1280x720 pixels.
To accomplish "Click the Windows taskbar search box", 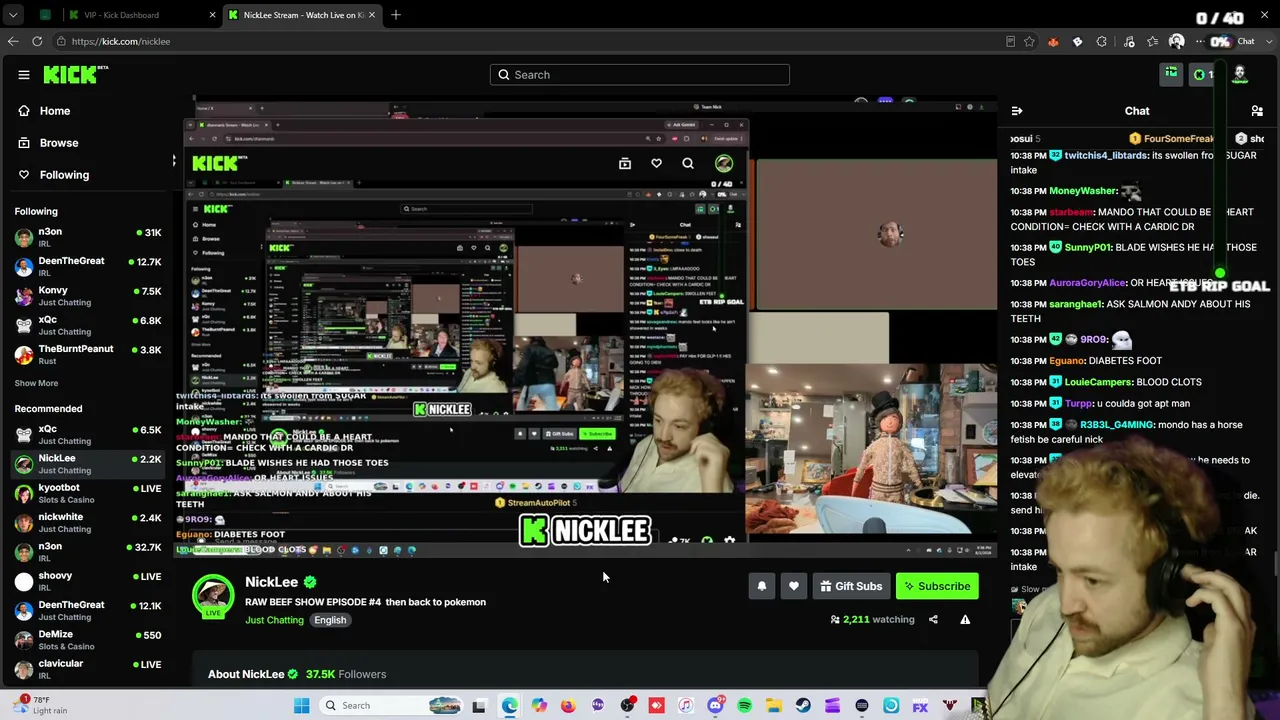I will click(x=392, y=706).
